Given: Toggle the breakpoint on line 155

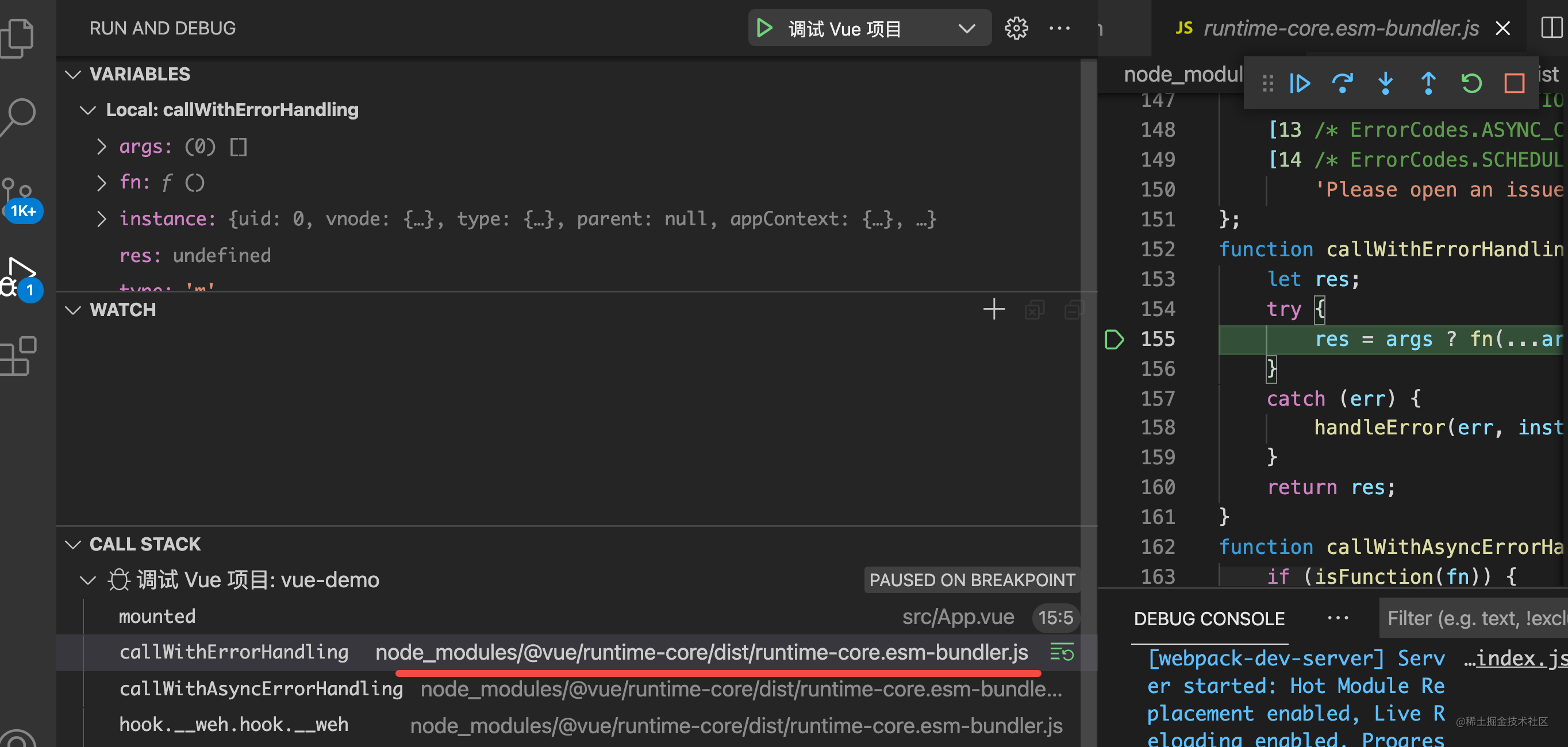Looking at the screenshot, I should tap(1114, 339).
